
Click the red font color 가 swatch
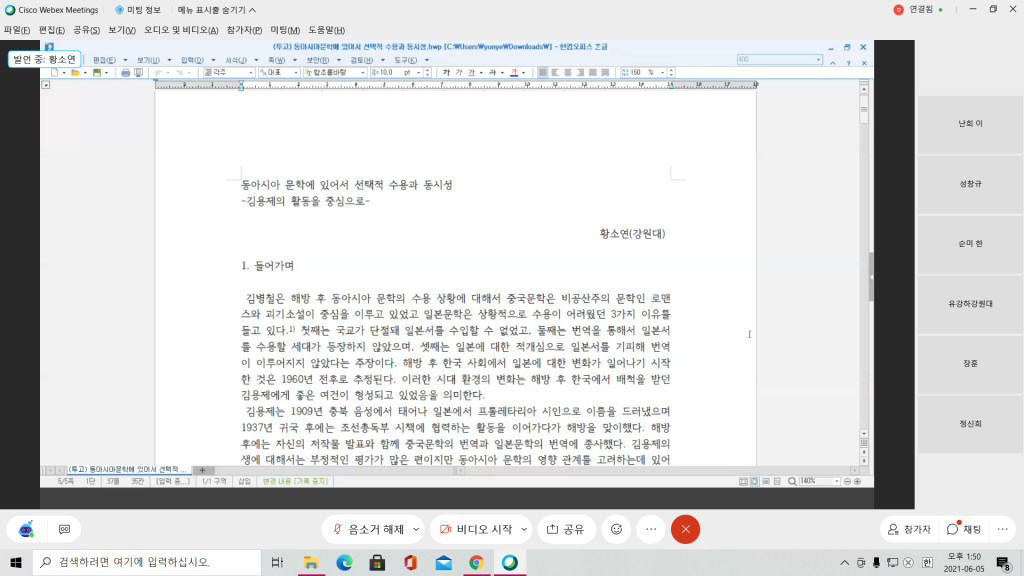click(514, 72)
